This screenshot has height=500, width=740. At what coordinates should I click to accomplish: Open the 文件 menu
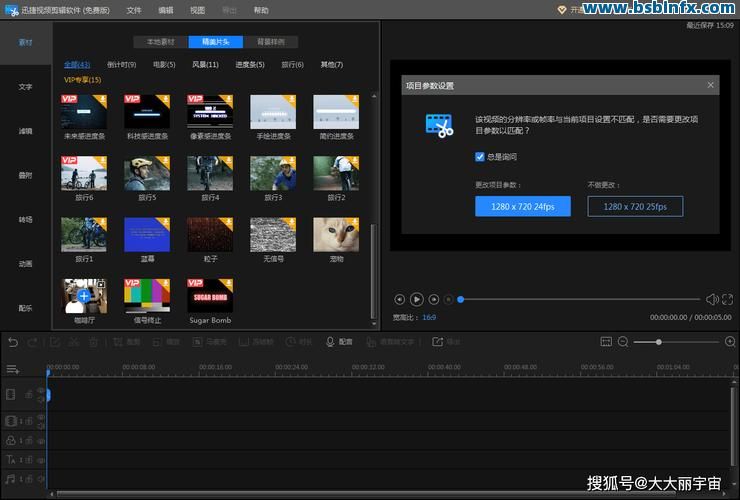134,10
